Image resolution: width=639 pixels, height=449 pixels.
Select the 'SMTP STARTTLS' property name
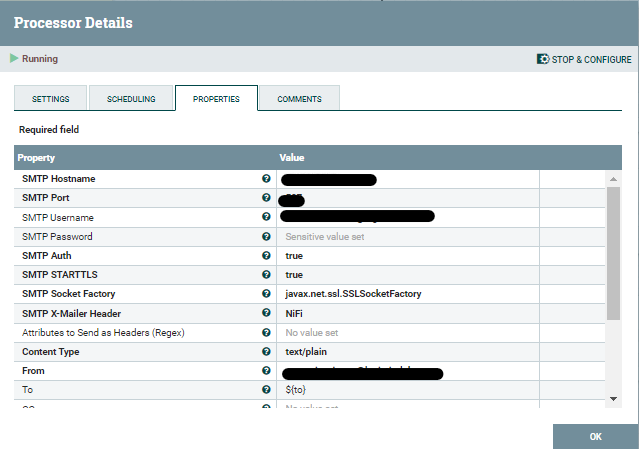pos(60,275)
